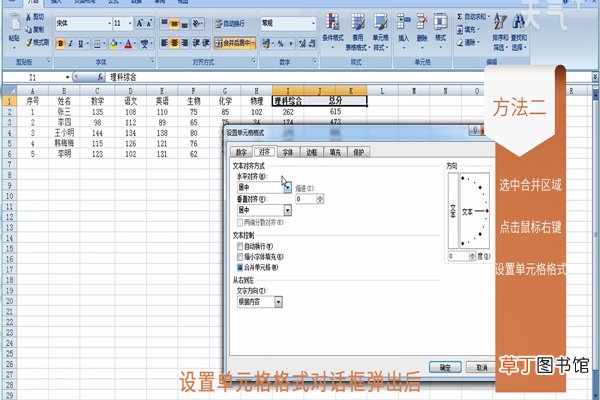
Task: Open the fill color bucket swatch
Action: [113, 44]
